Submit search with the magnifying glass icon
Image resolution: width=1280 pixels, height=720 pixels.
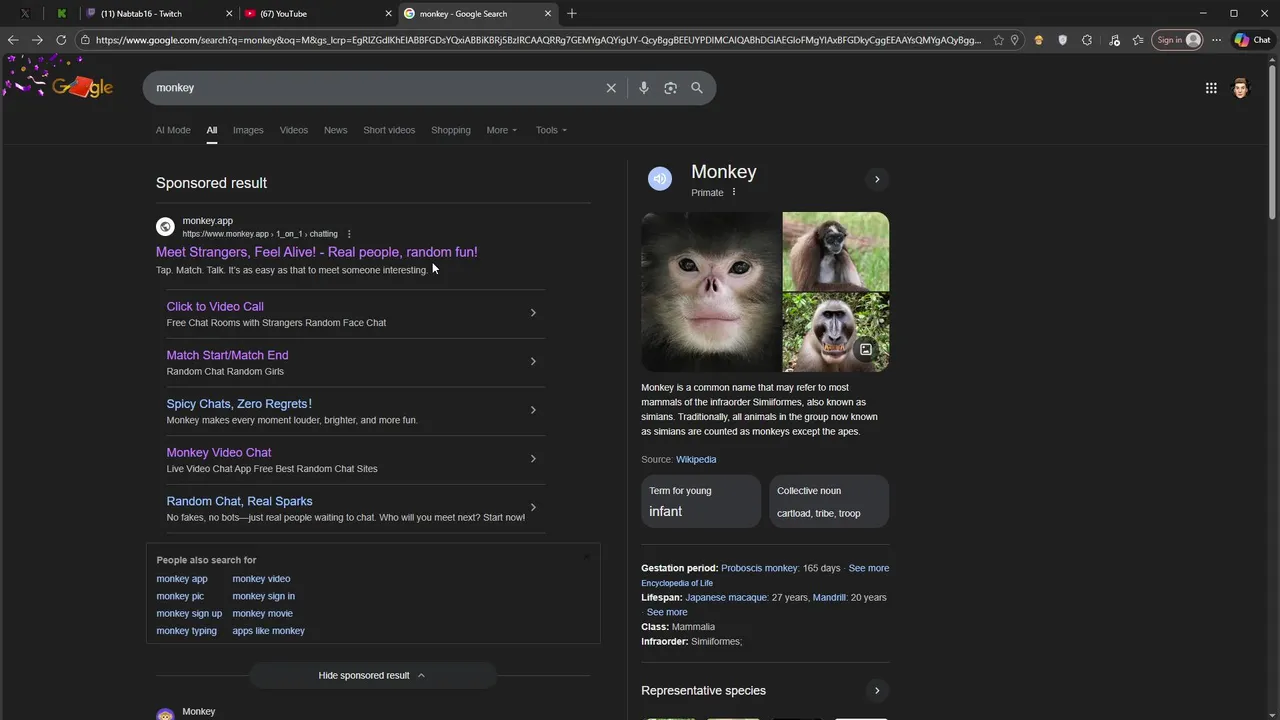(x=697, y=88)
